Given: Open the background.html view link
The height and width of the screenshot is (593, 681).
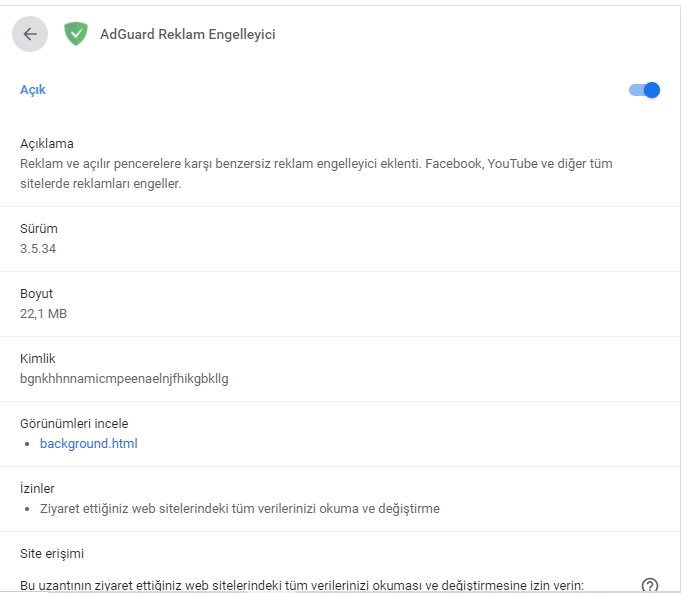Looking at the screenshot, I should (88, 443).
